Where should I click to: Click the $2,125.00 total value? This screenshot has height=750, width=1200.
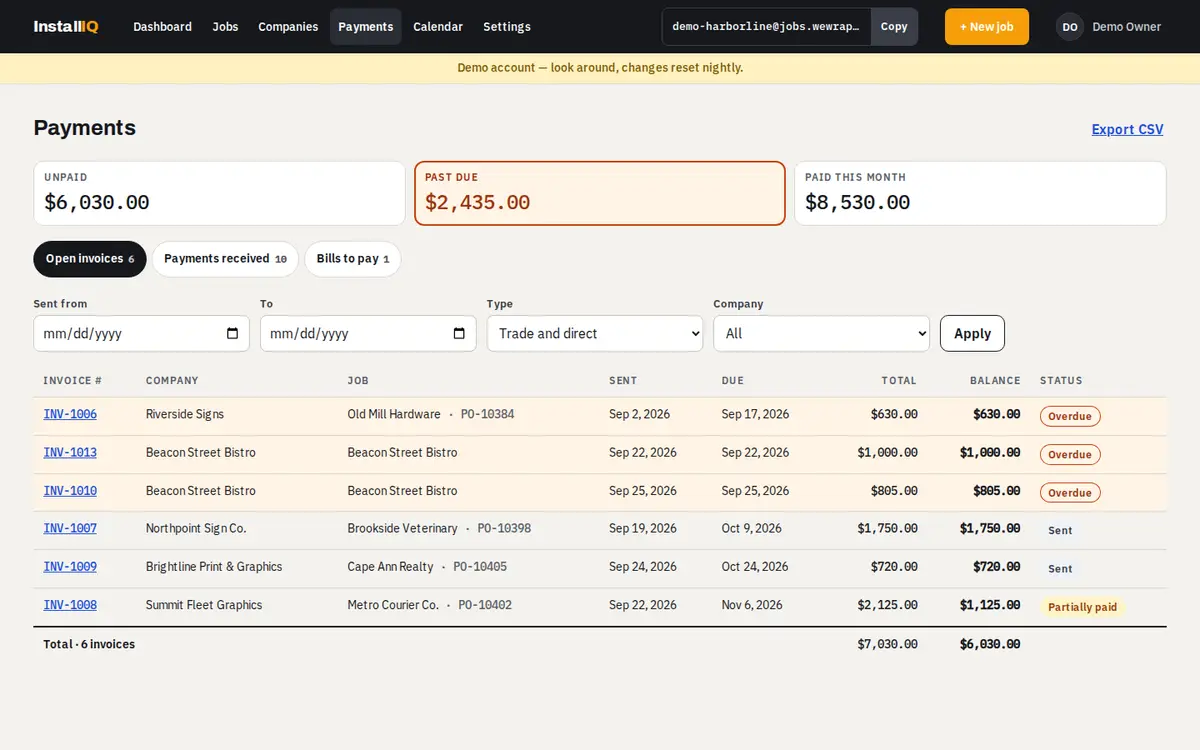[887, 604]
